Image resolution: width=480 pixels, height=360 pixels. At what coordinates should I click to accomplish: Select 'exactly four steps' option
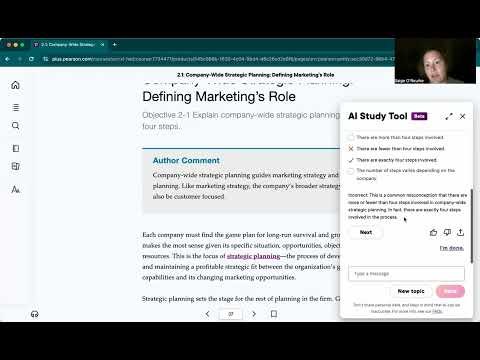point(393,160)
